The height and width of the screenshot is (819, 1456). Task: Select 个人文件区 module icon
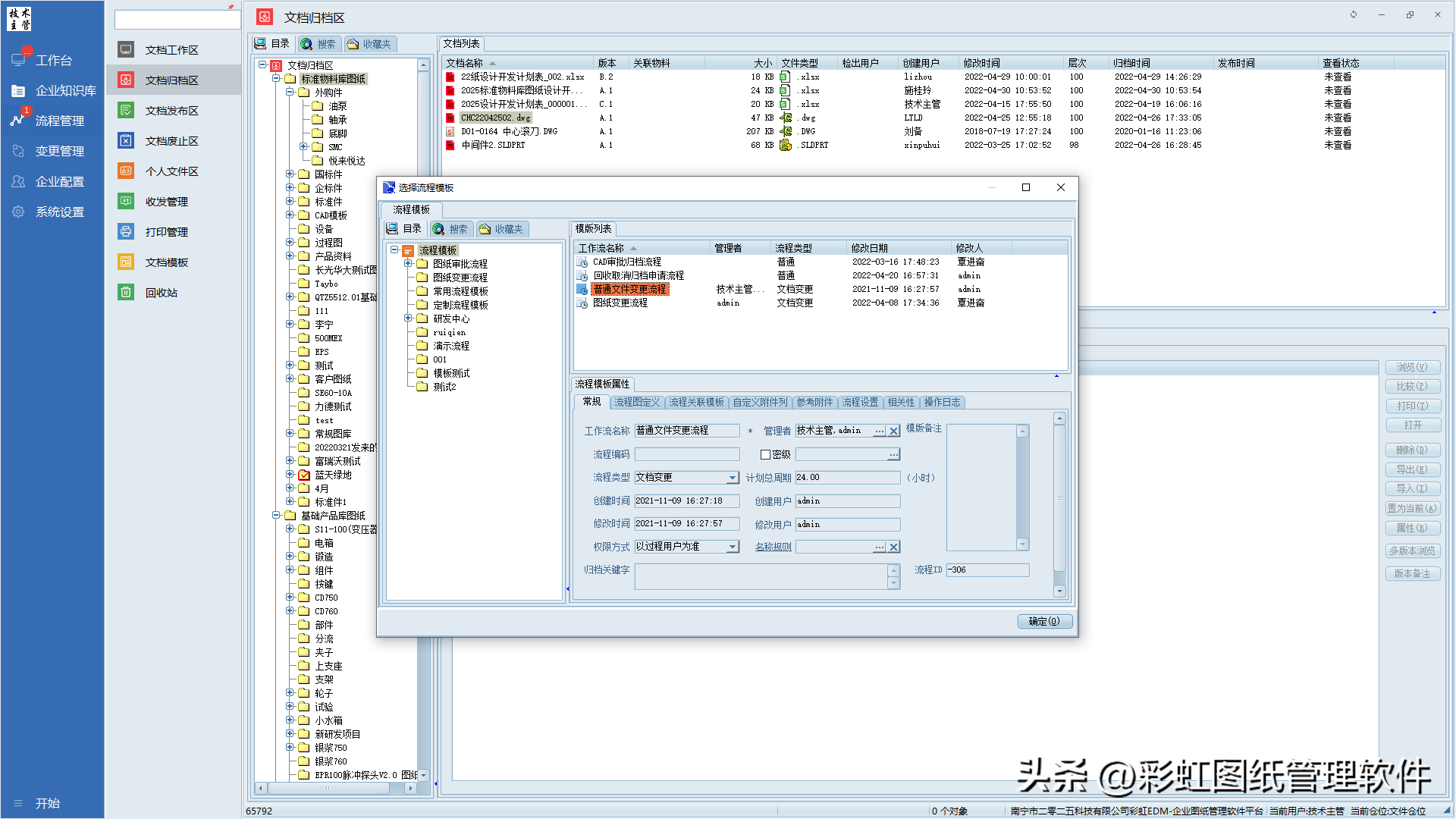(126, 171)
